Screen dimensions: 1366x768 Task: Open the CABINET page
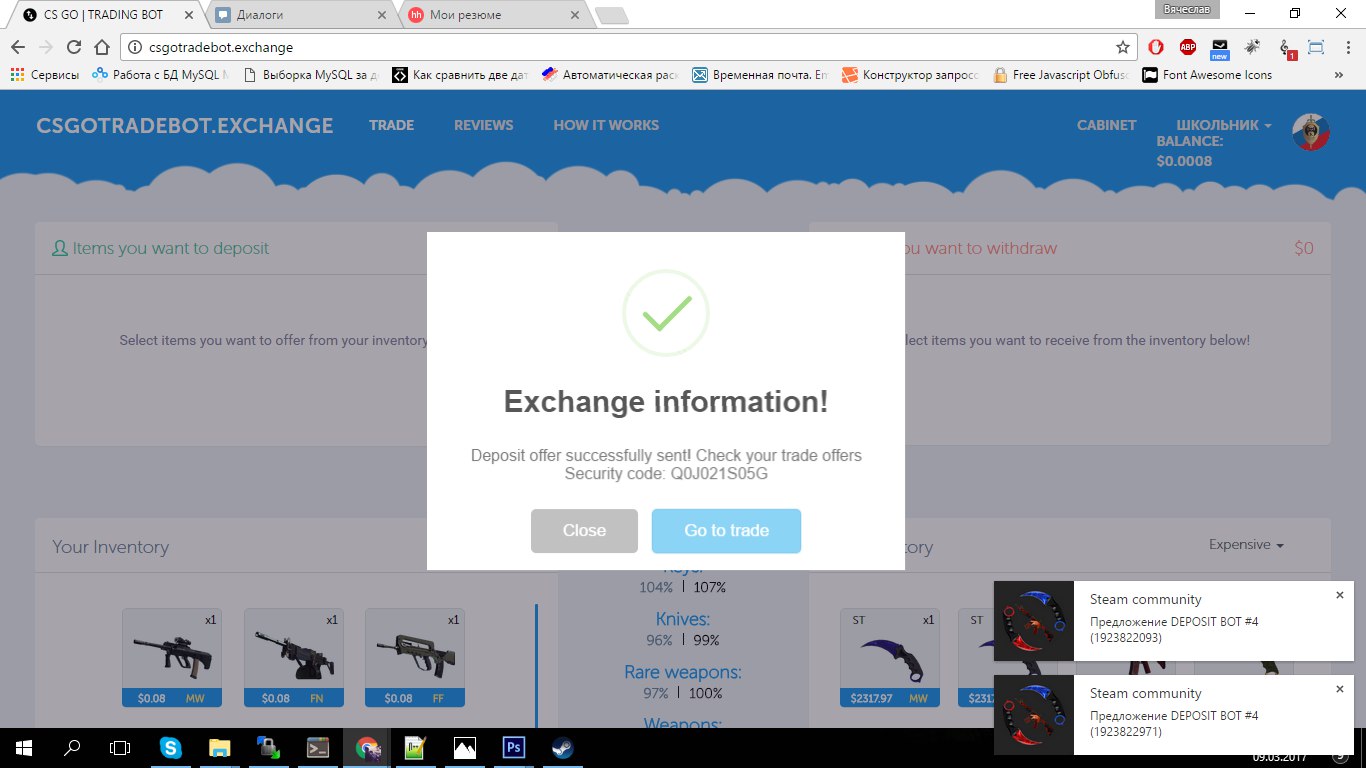(1106, 125)
